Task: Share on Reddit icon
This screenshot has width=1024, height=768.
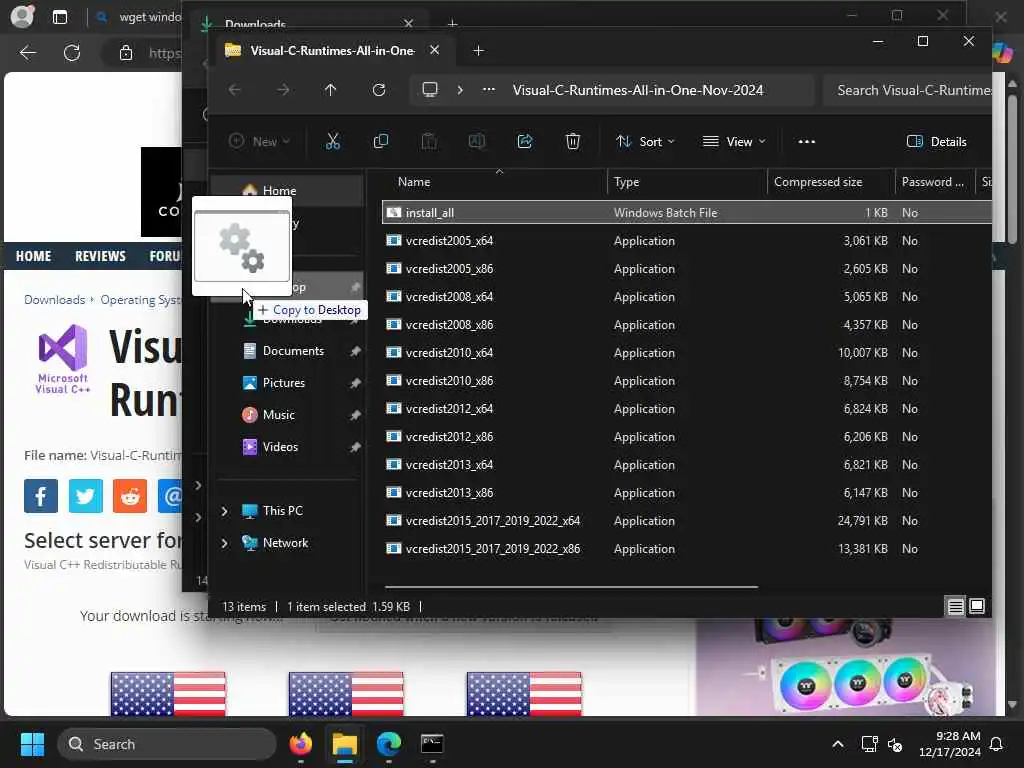Action: (130, 496)
